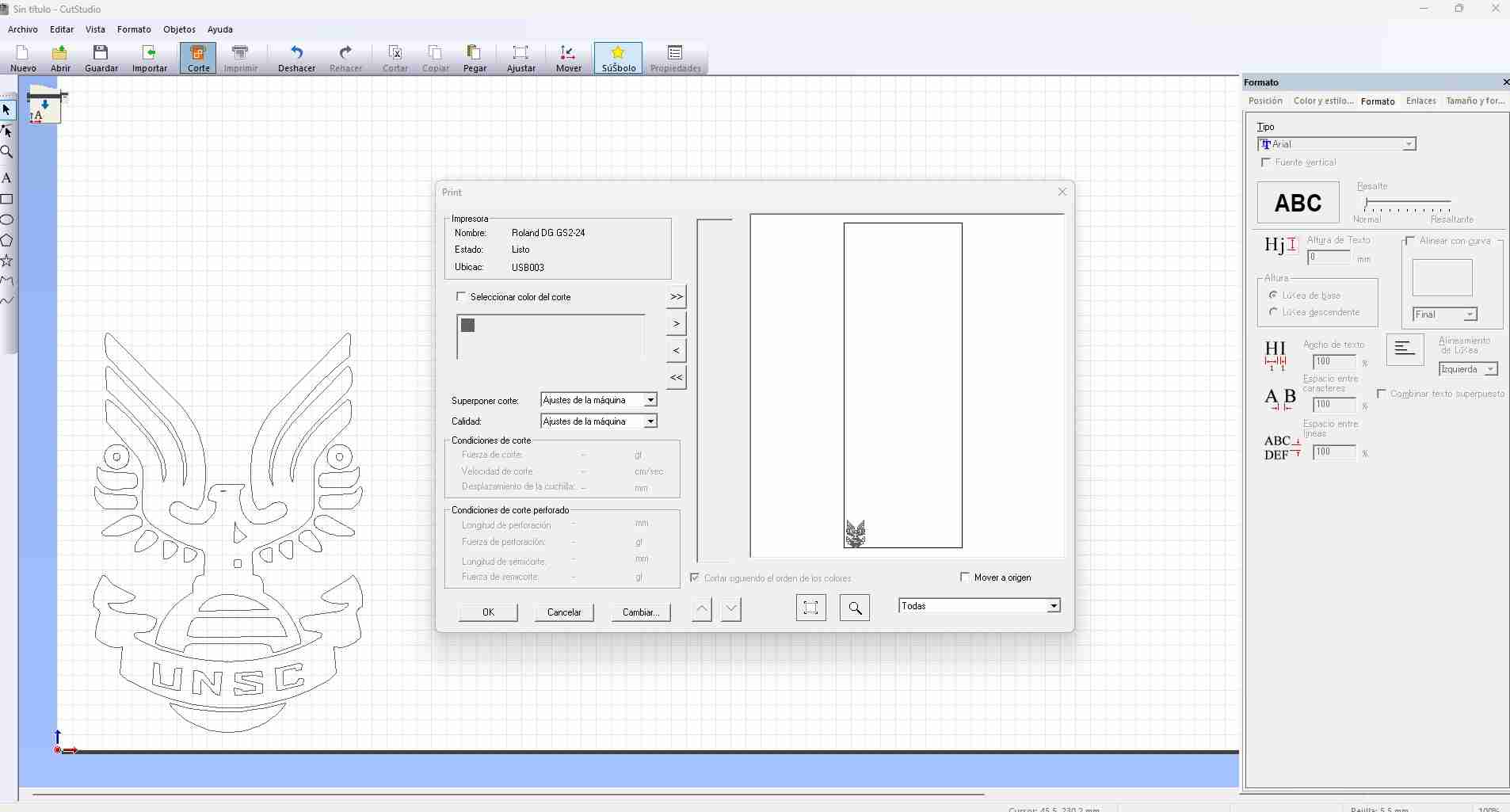
Task: Click the Corte cutting icon
Action: click(x=198, y=59)
